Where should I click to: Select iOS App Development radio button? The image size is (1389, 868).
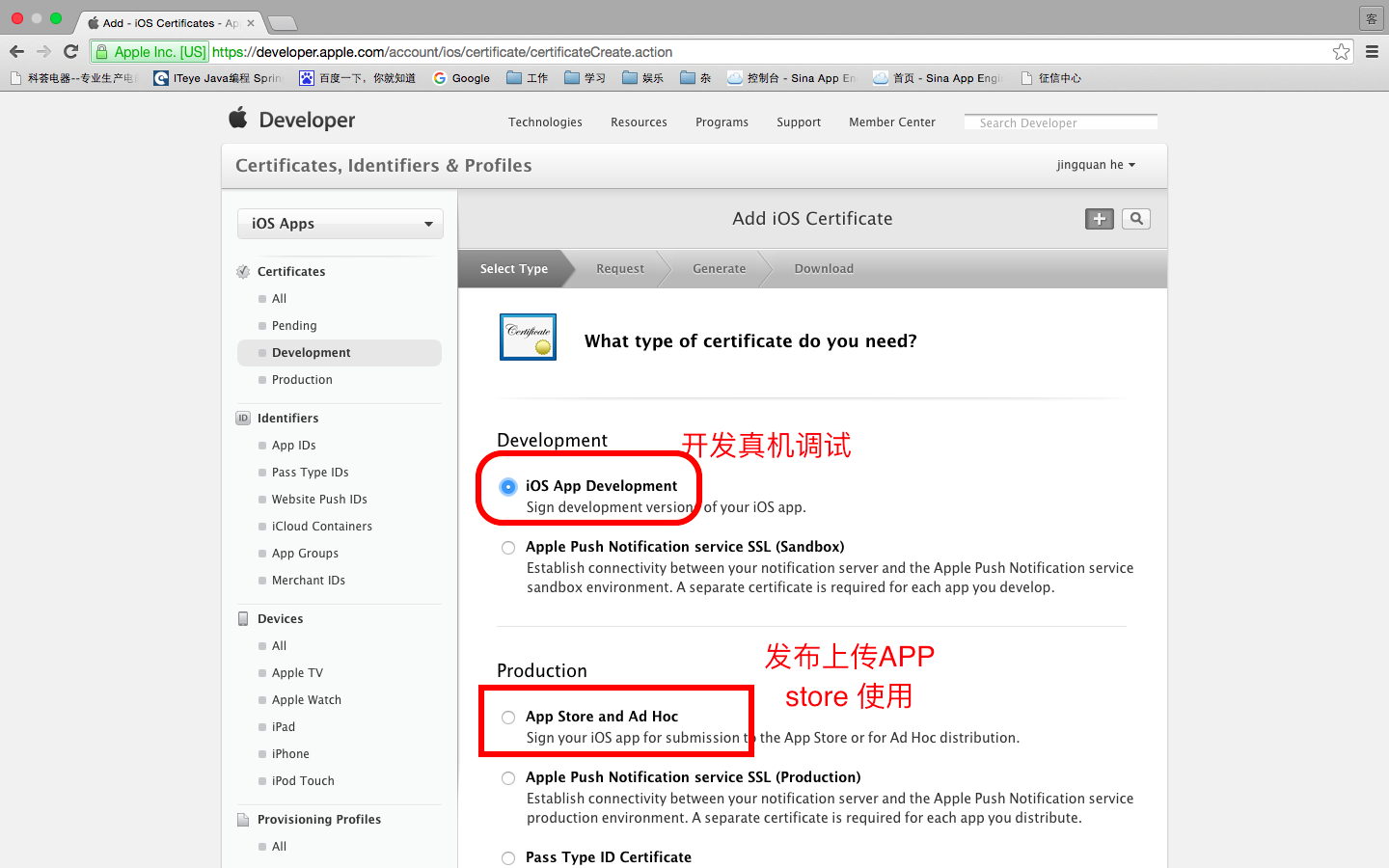(x=508, y=487)
